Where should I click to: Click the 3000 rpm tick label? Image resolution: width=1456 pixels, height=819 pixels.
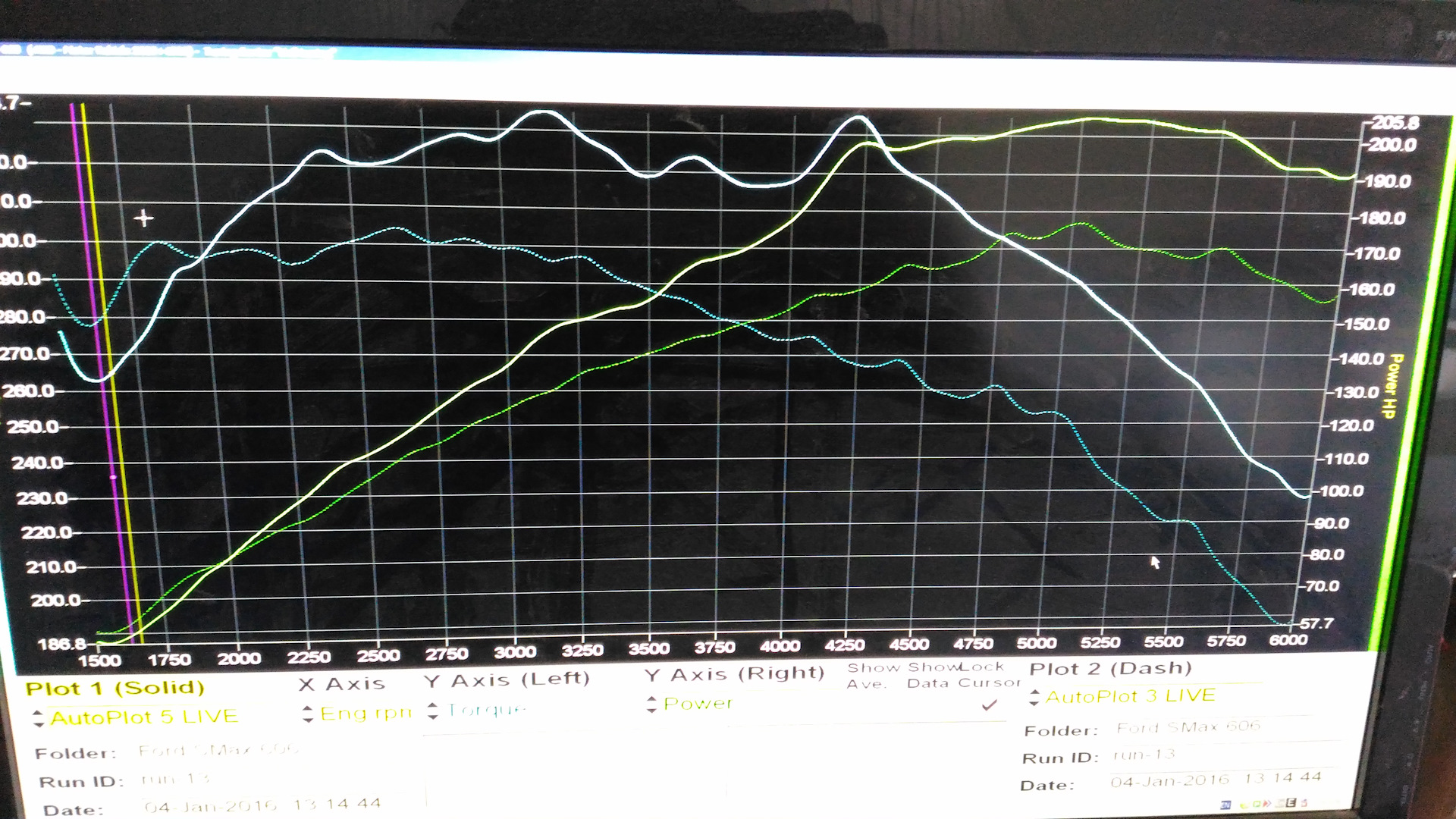coord(515,652)
